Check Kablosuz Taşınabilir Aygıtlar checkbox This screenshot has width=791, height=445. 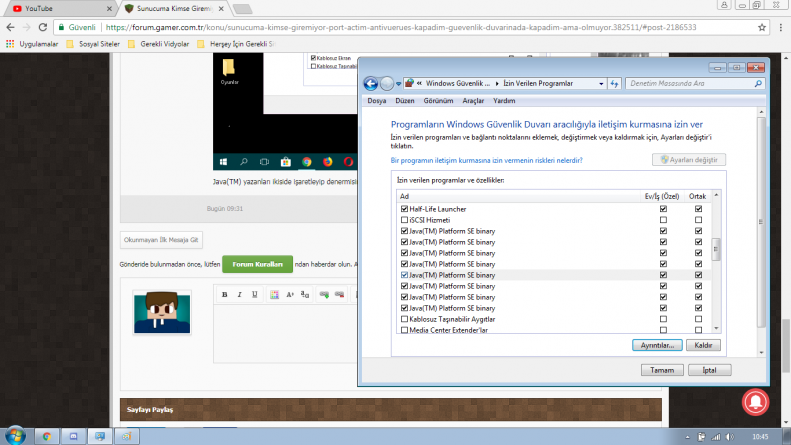(404, 319)
